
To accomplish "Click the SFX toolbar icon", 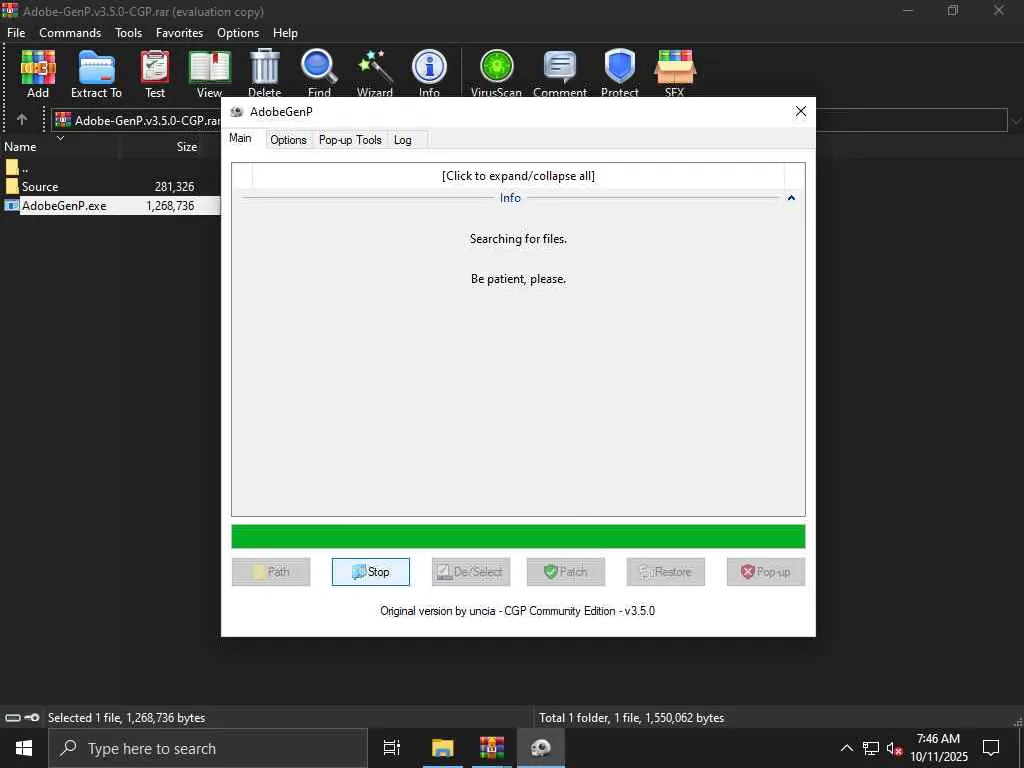I will pos(675,73).
